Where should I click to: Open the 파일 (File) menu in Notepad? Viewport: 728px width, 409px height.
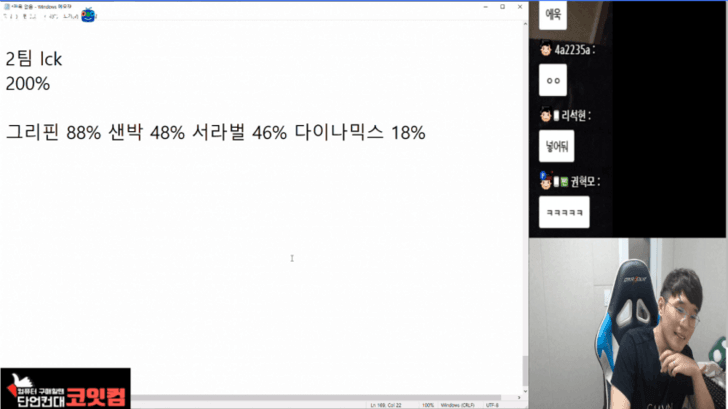click(x=8, y=17)
